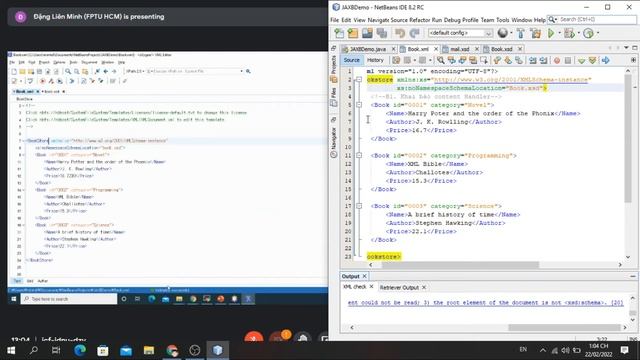Click Find Selection magnifier in editor toolbar
Viewport: 640px width, 360px height.
(x=441, y=60)
